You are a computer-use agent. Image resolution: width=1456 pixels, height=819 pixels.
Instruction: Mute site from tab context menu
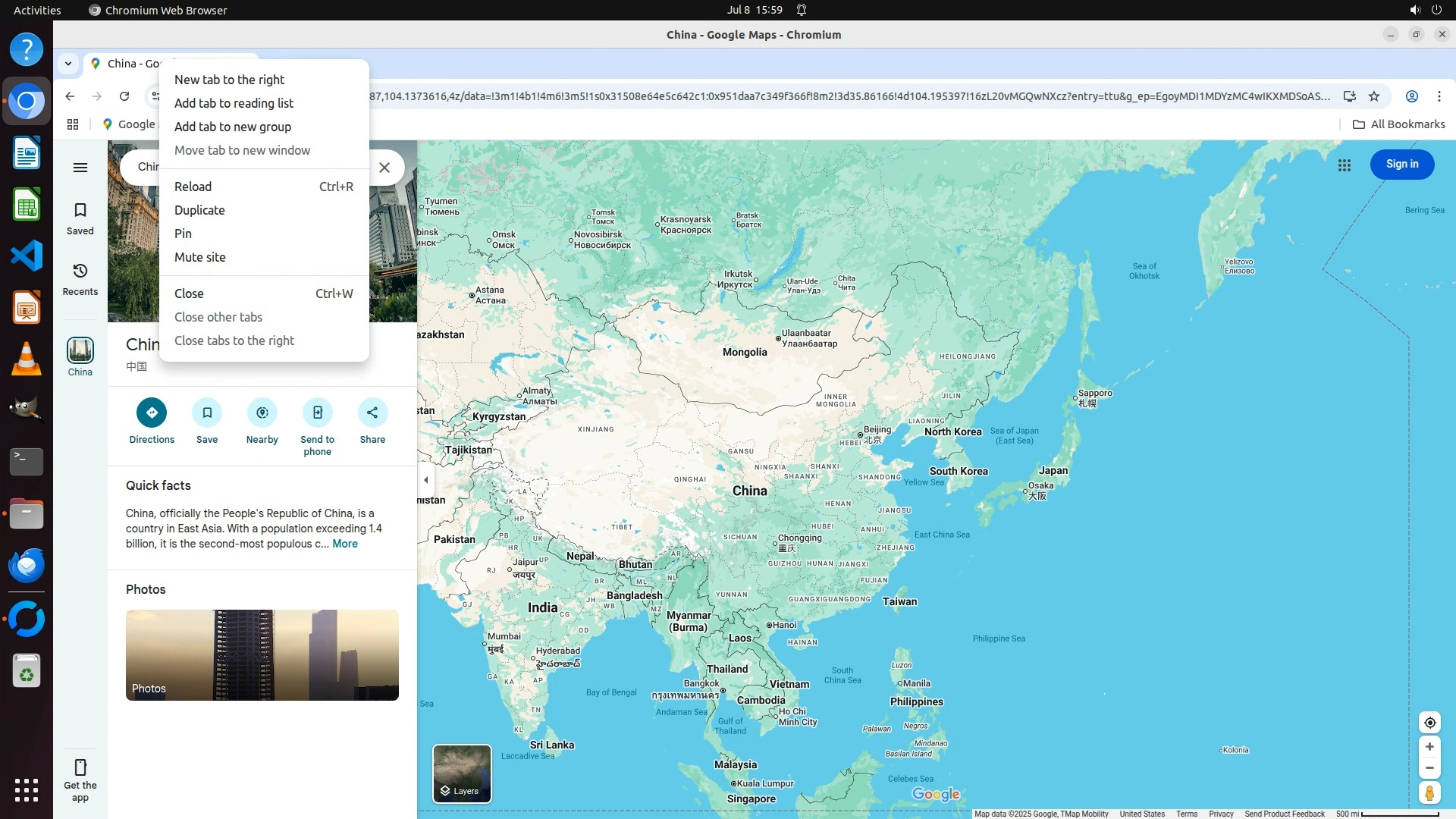click(x=200, y=257)
